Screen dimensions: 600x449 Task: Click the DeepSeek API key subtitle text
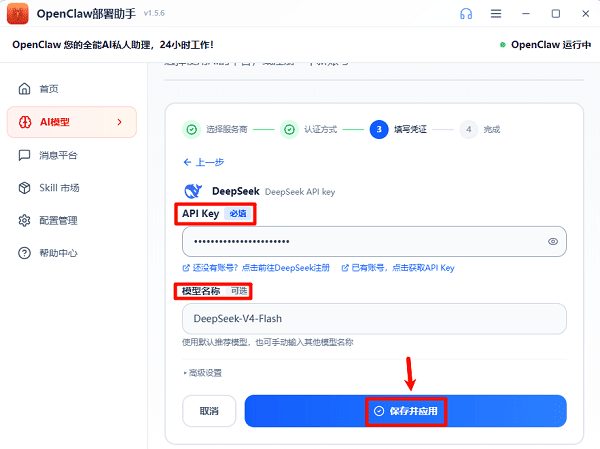(x=300, y=192)
